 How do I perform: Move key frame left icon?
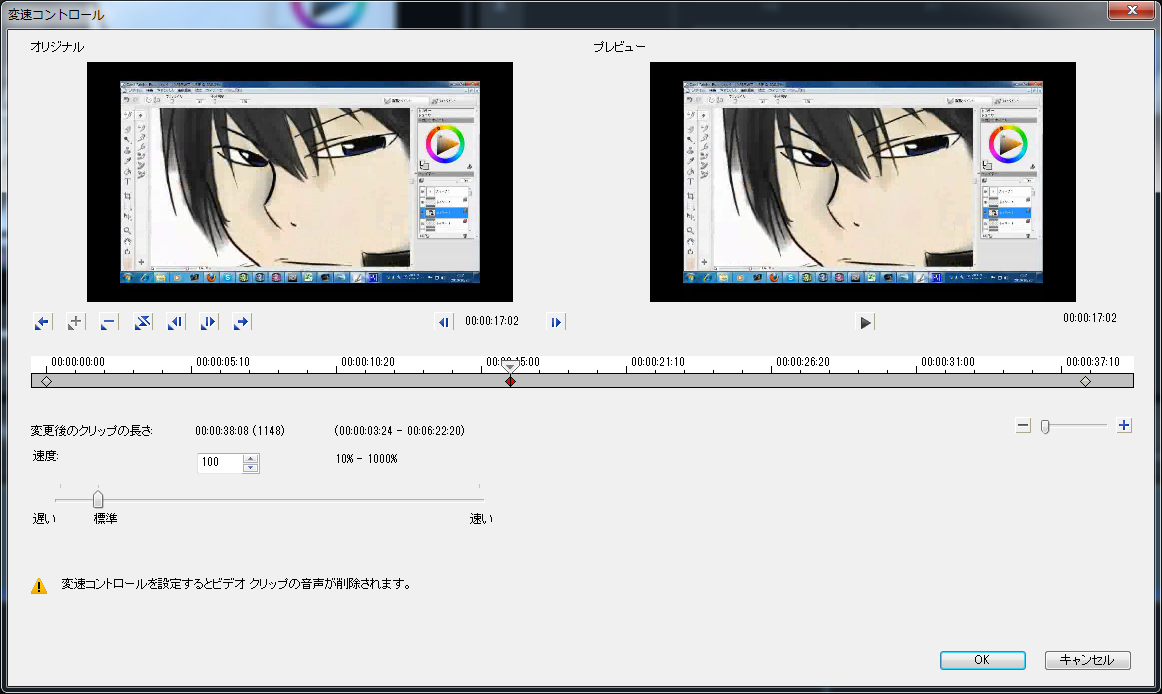[176, 322]
